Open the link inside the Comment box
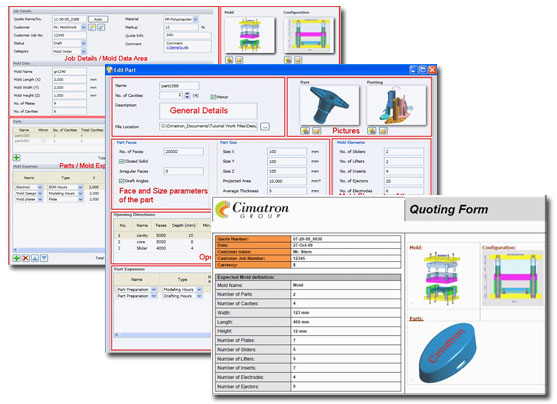 coord(177,48)
